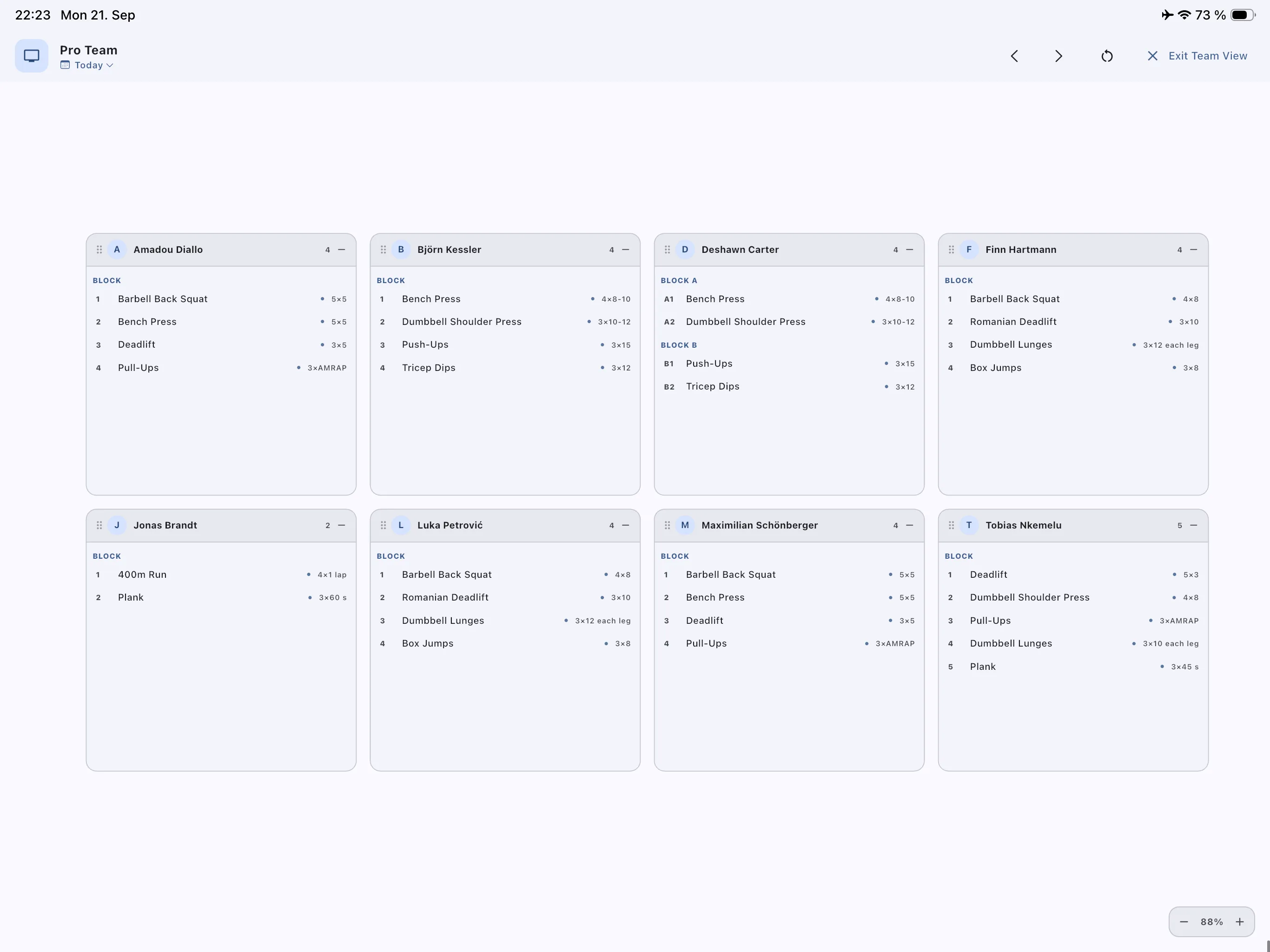Tap the airplane mode status icon
The width and height of the screenshot is (1270, 952).
[1167, 15]
